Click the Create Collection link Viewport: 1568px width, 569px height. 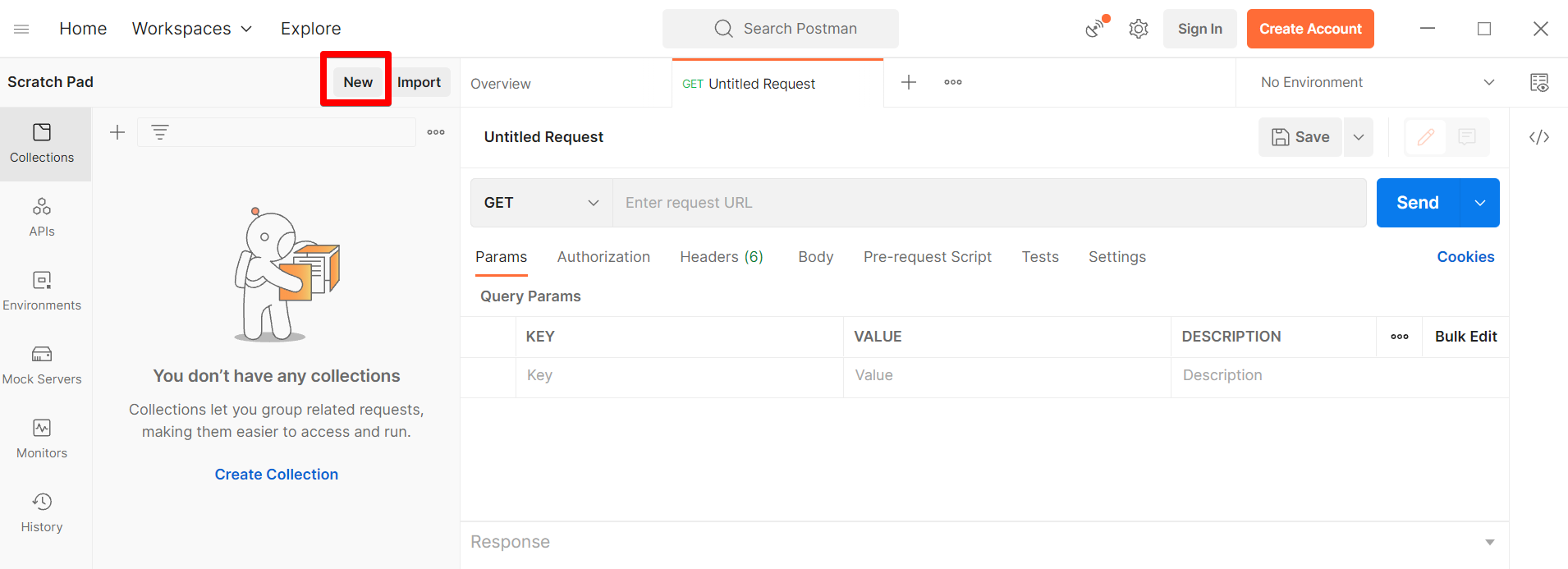tap(277, 475)
